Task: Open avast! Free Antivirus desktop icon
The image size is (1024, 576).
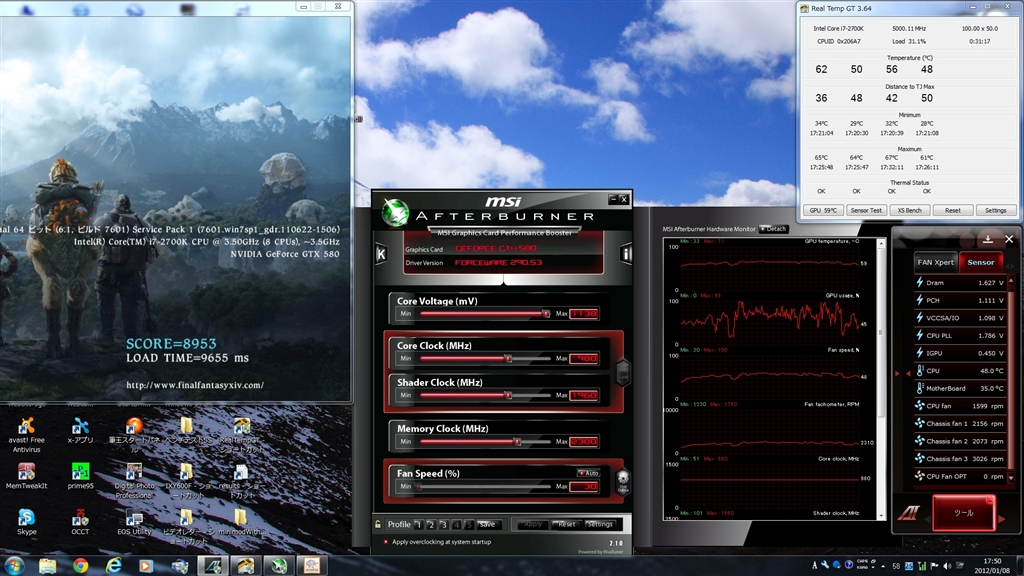Action: pyautogui.click(x=26, y=435)
